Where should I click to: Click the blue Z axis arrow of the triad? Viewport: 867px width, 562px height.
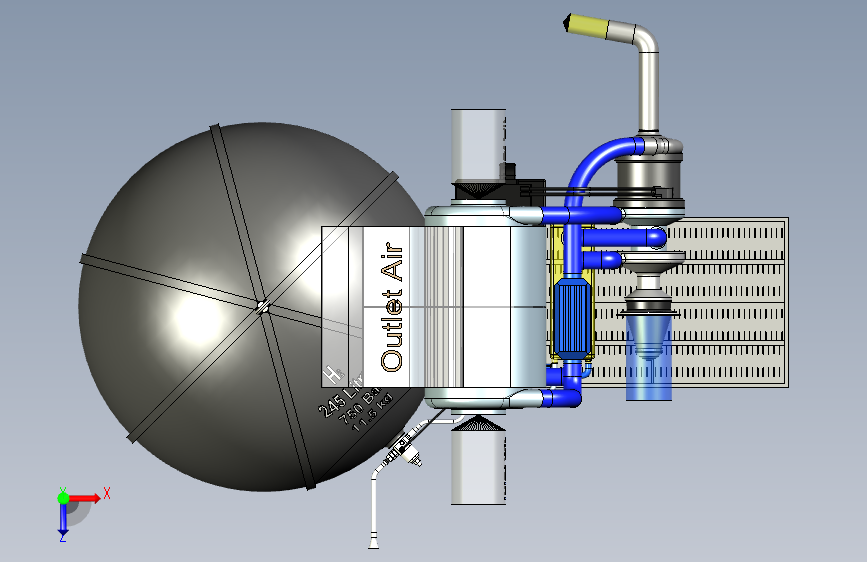point(63,519)
